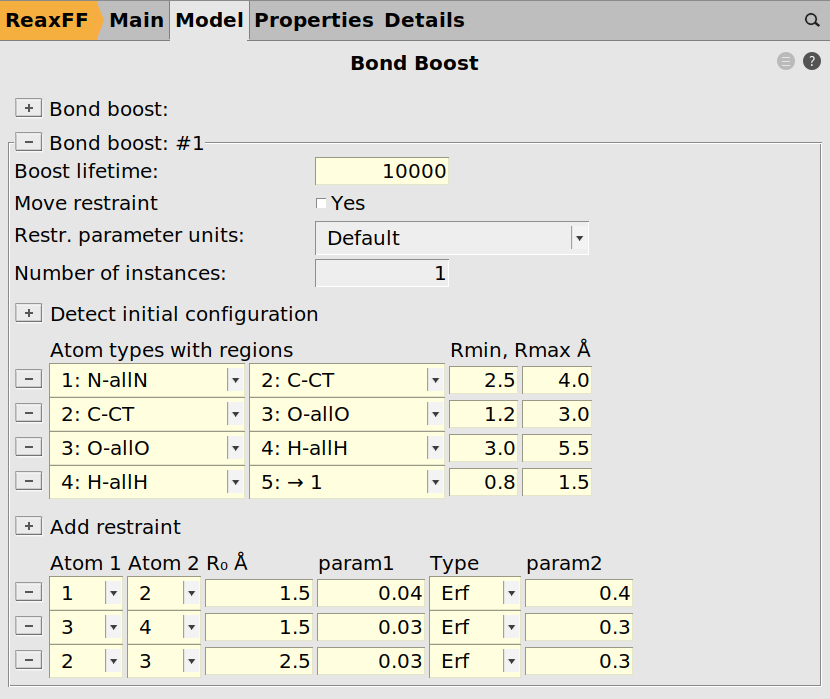This screenshot has width=830, height=699.
Task: Edit Rmin value 1.2 in second row
Action: pyautogui.click(x=484, y=414)
